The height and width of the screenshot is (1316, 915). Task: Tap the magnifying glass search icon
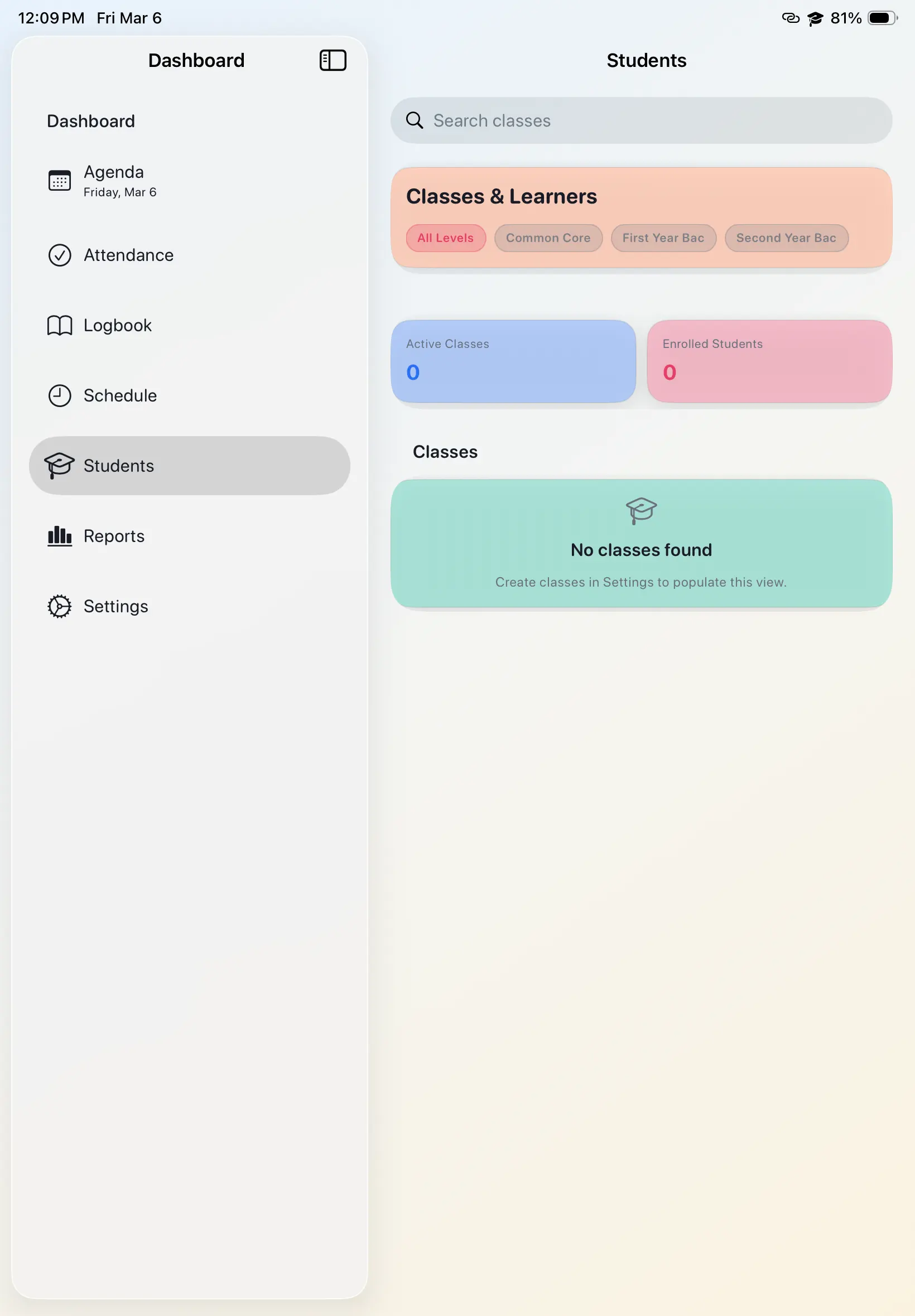(x=415, y=120)
